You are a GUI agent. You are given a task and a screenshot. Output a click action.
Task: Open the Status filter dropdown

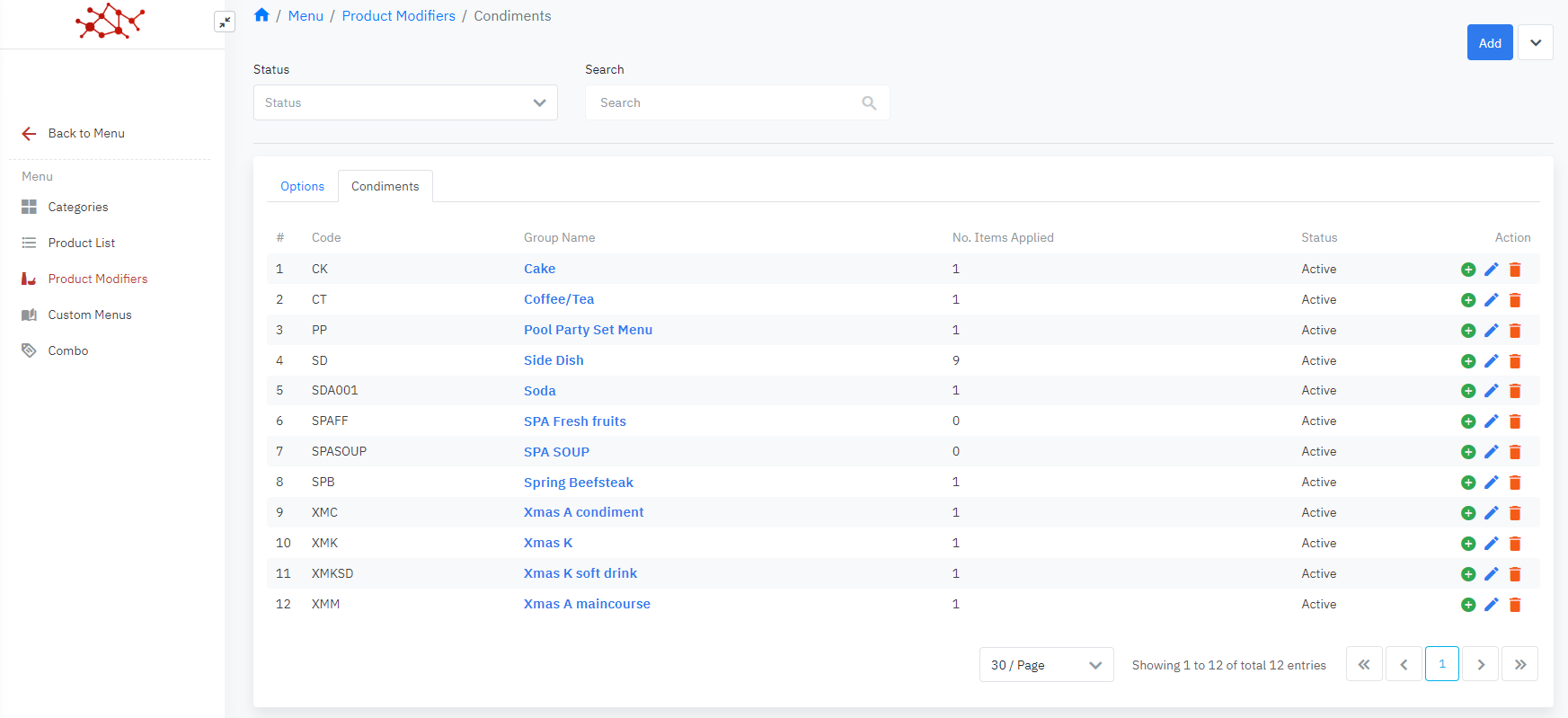(405, 102)
